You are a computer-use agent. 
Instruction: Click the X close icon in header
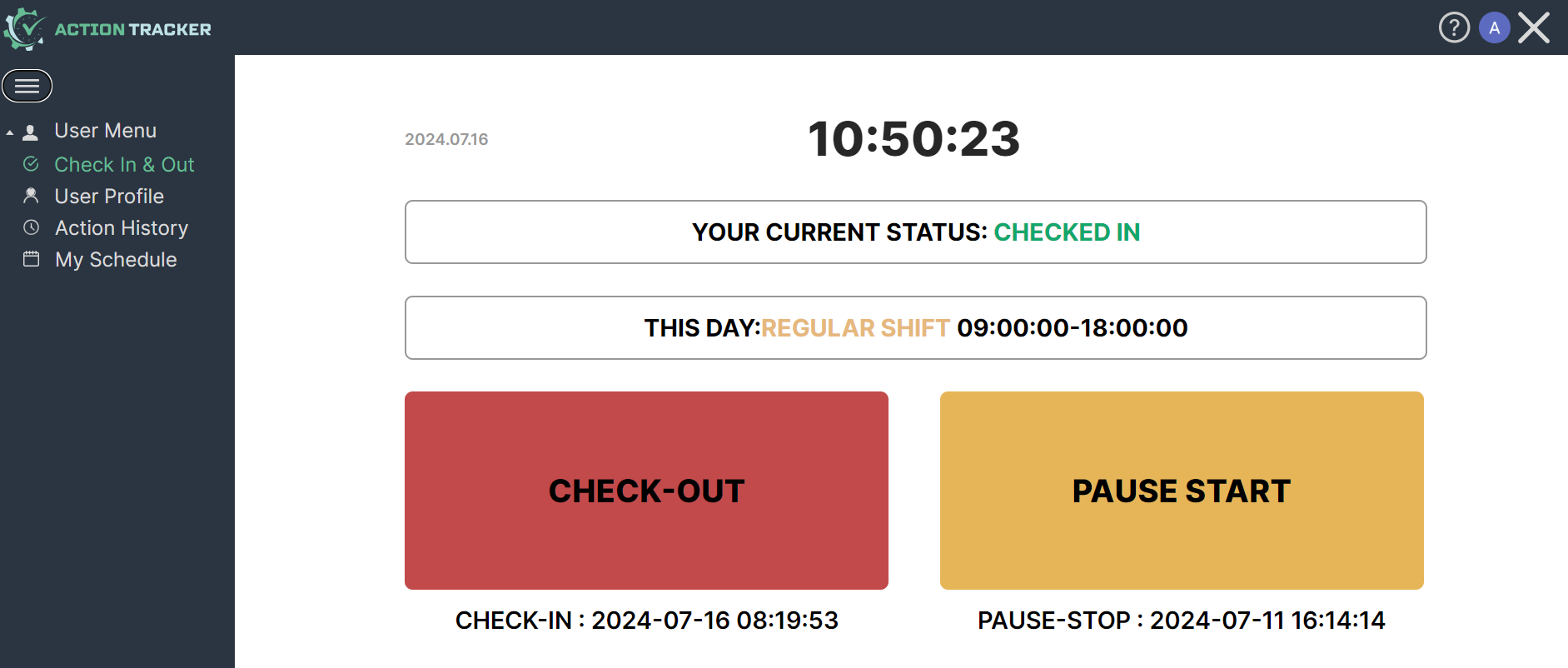pyautogui.click(x=1534, y=27)
